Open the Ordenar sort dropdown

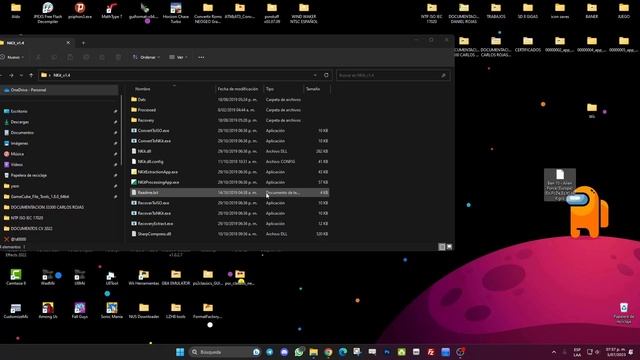(146, 58)
